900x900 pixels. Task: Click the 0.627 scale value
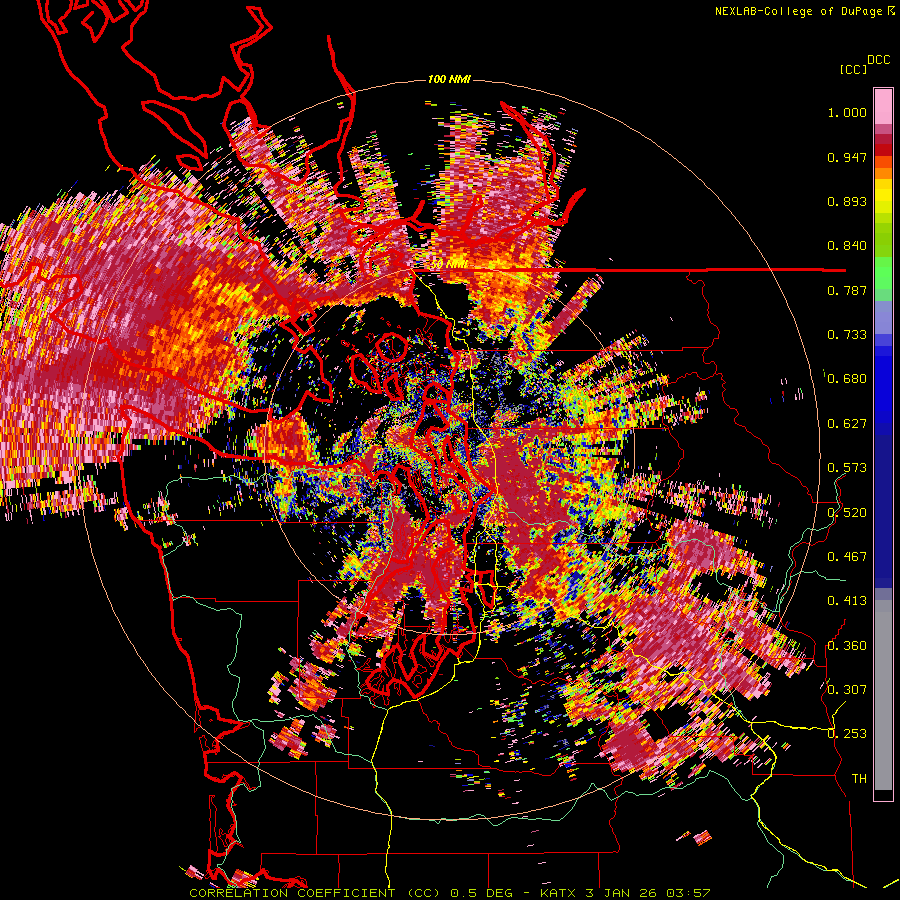847,424
